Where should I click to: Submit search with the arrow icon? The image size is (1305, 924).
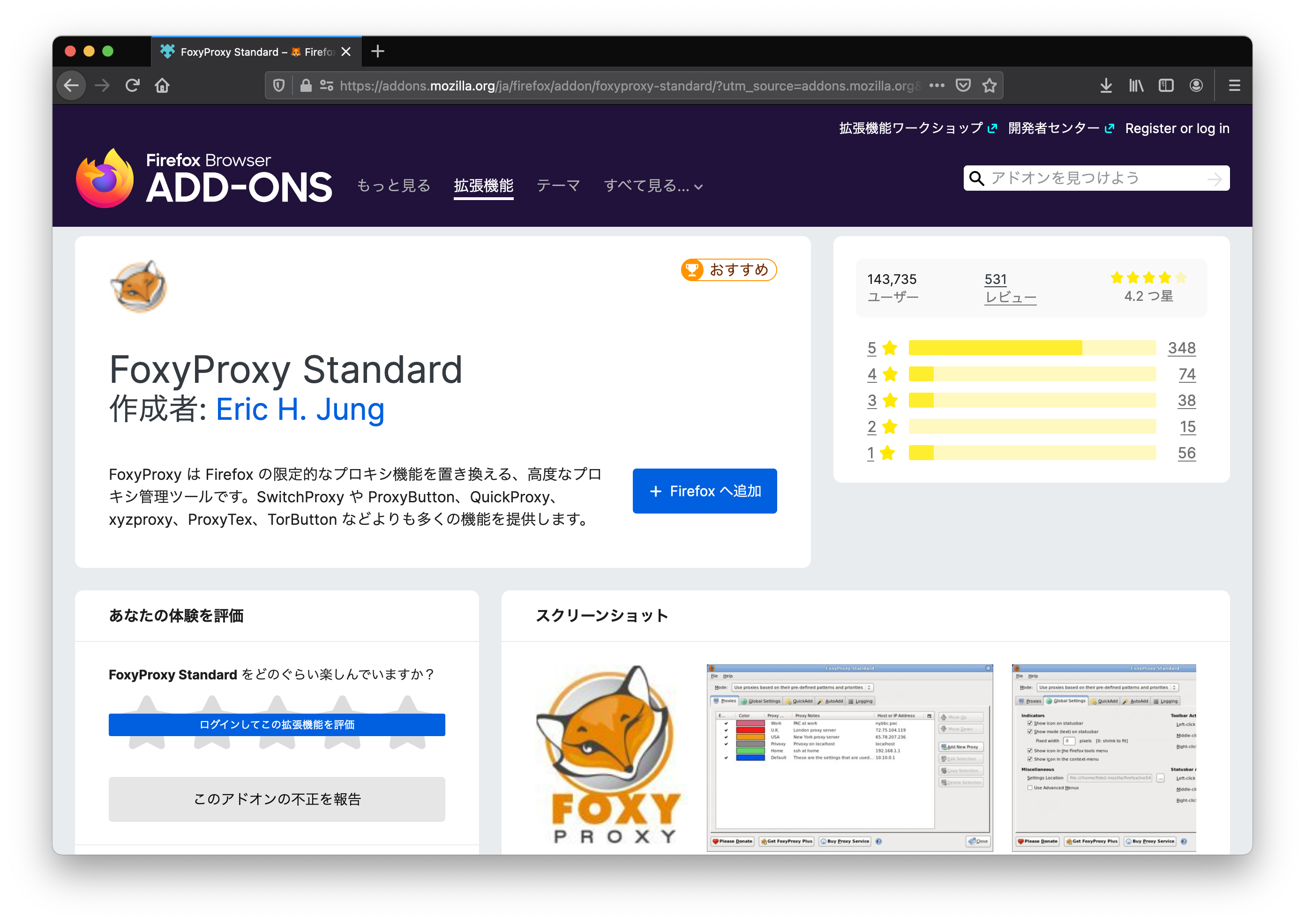point(1215,179)
